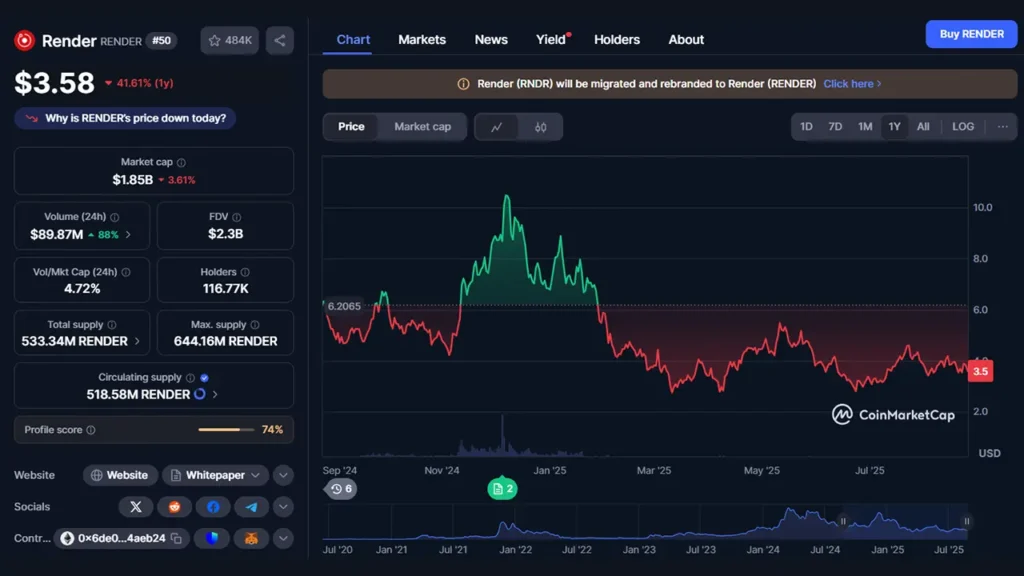1024x576 pixels.
Task: Click the left handle of range selector
Action: (843, 521)
